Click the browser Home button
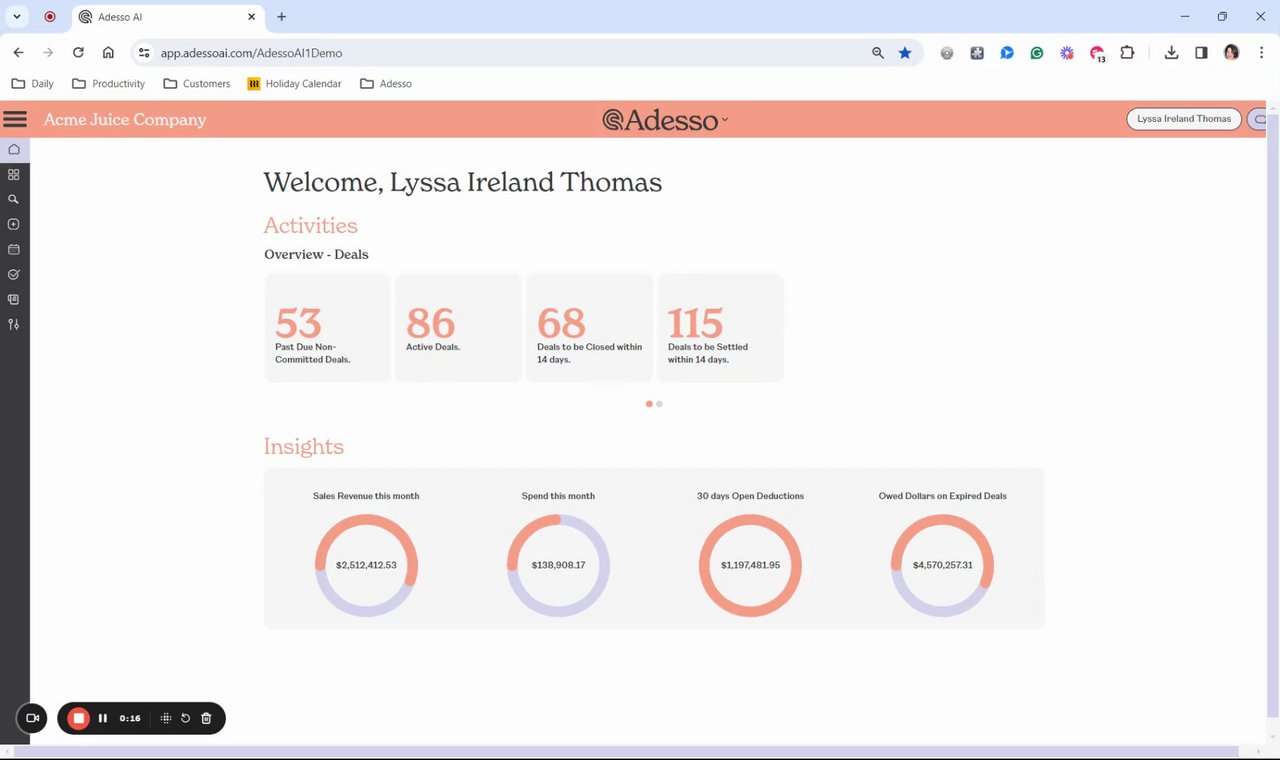Screen dimensions: 1280x760 [108, 53]
